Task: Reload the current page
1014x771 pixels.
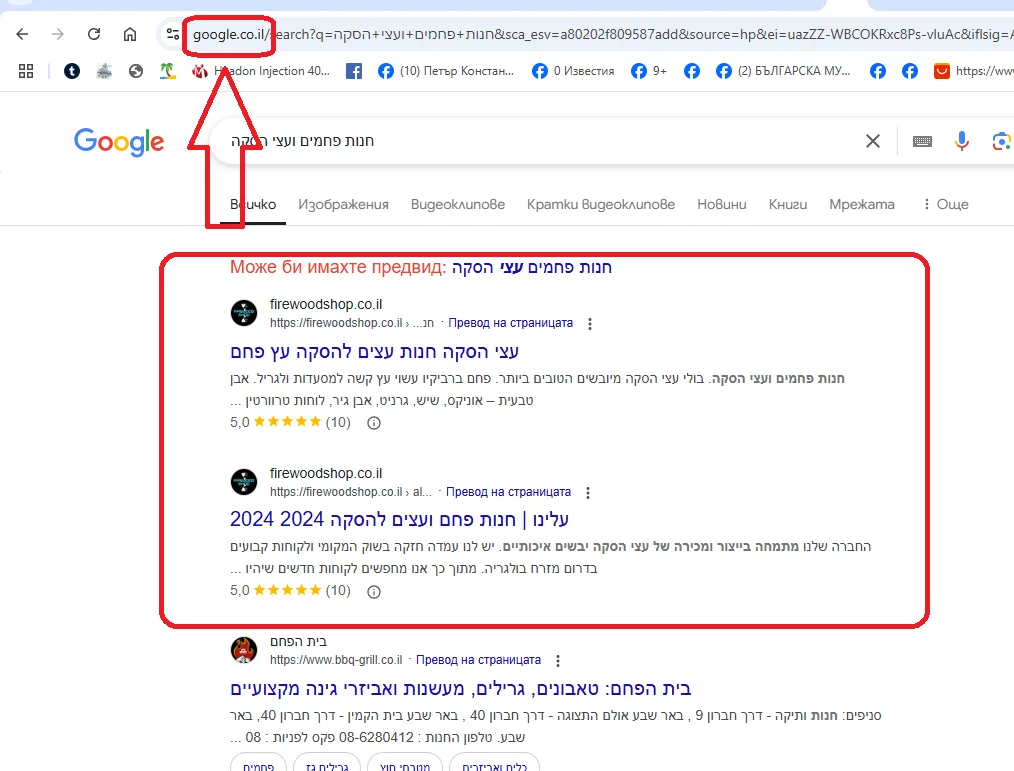Action: click(x=94, y=34)
